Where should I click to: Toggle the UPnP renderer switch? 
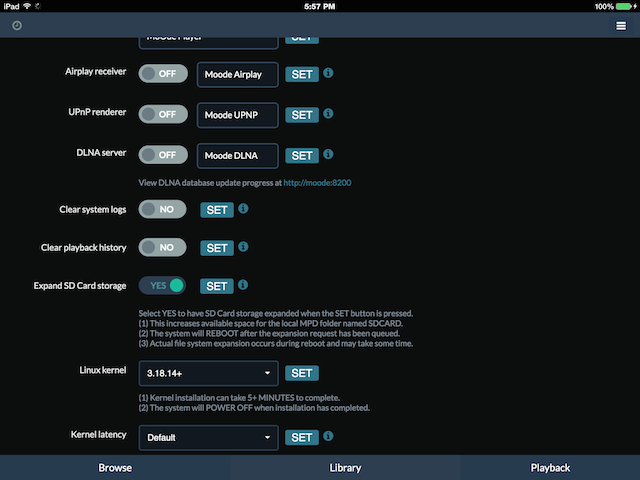(163, 114)
